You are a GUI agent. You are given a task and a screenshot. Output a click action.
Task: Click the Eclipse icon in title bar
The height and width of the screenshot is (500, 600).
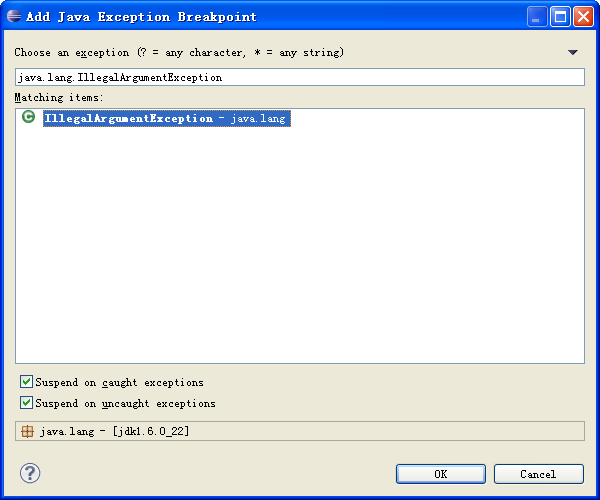tap(14, 16)
